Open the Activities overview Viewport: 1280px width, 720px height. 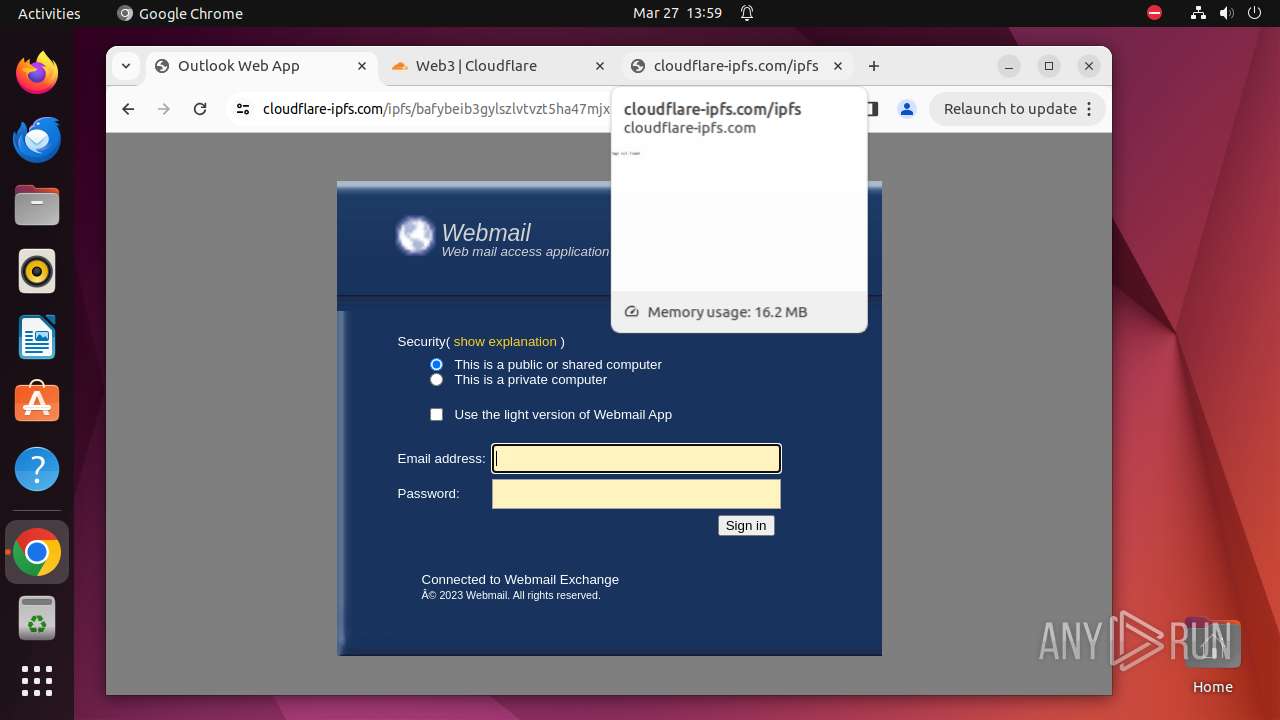pos(49,13)
